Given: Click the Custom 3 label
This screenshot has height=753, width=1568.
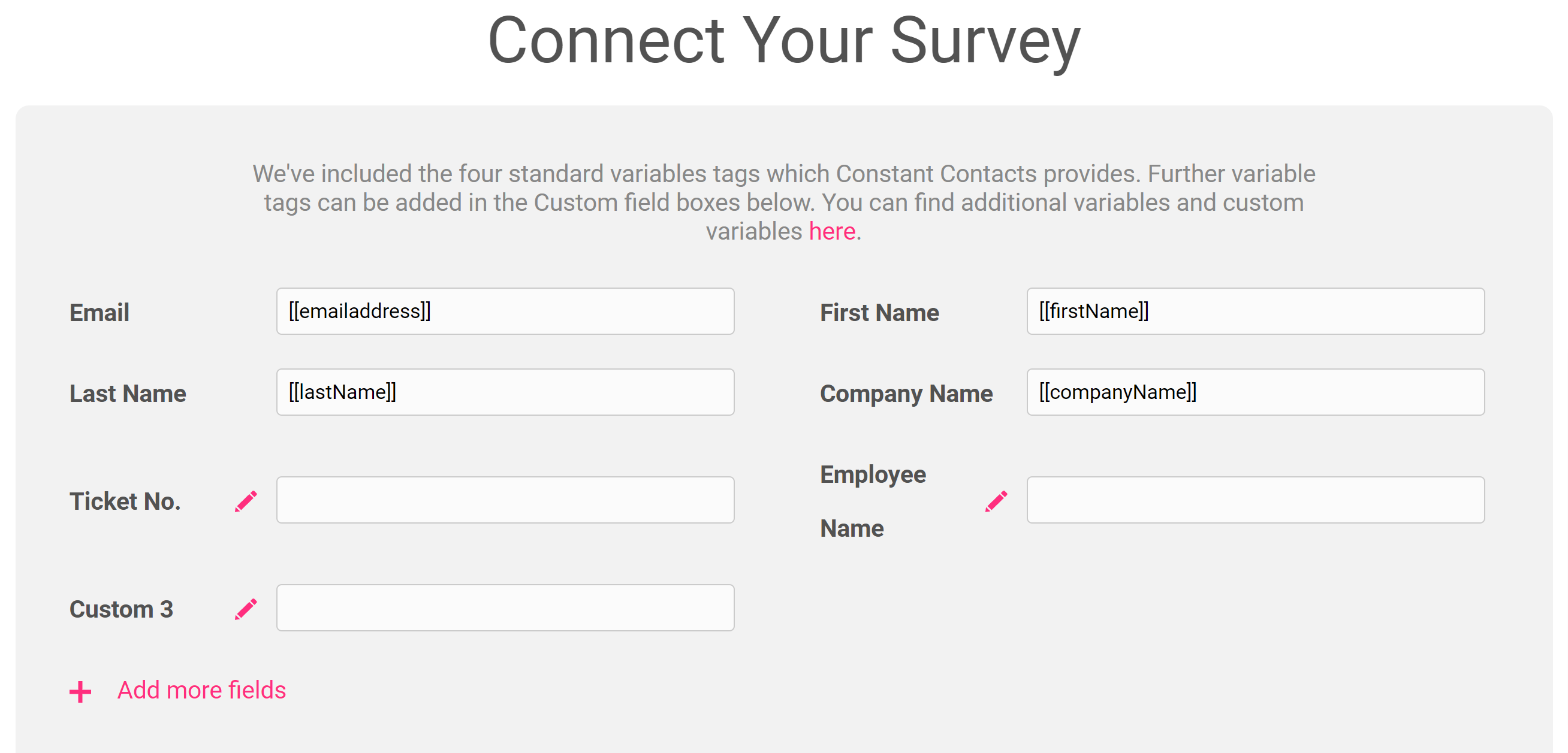Looking at the screenshot, I should pos(121,609).
